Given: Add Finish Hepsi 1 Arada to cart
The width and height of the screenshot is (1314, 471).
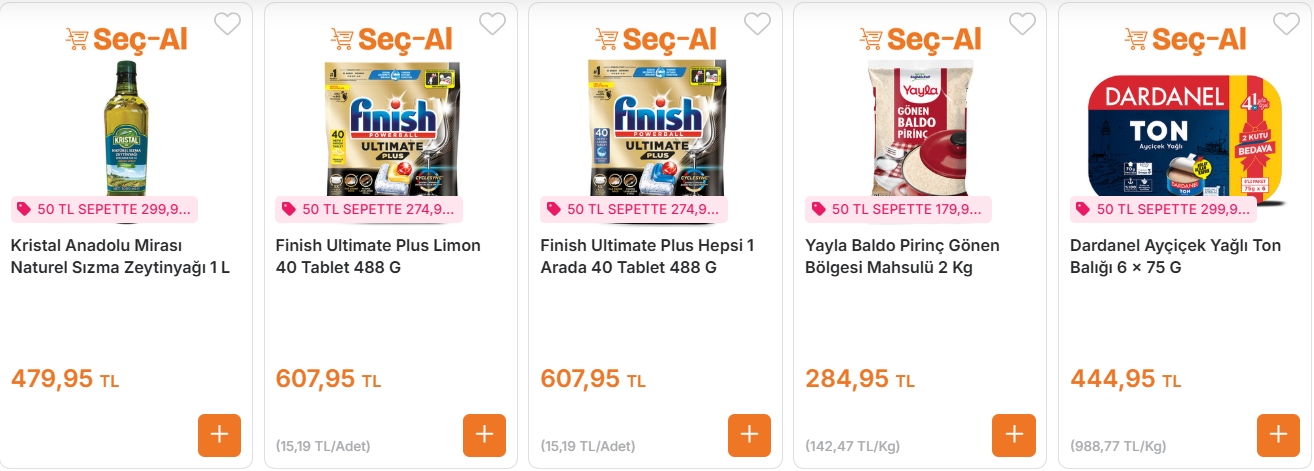Looking at the screenshot, I should 749,435.
